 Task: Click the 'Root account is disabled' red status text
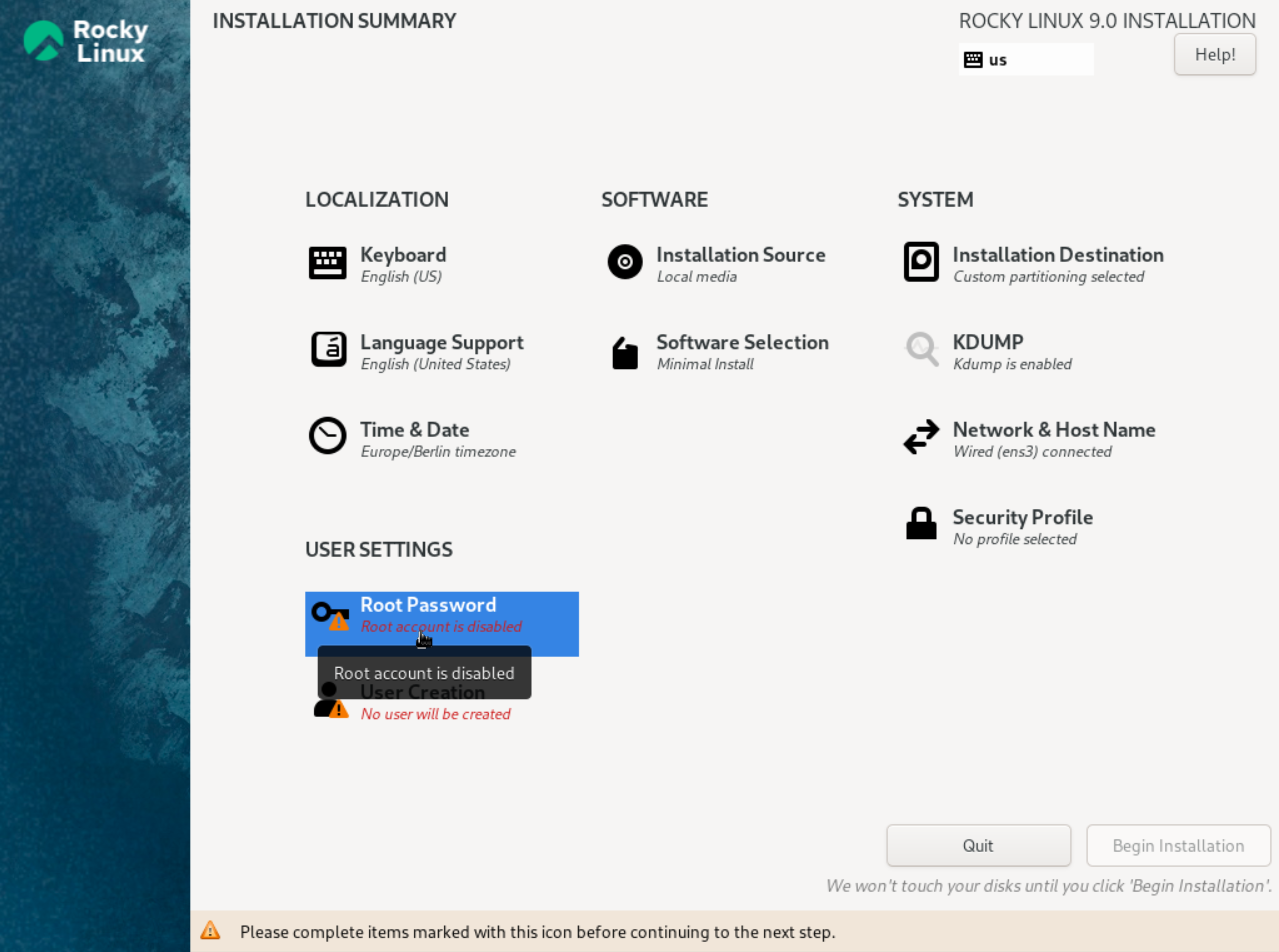pyautogui.click(x=441, y=627)
